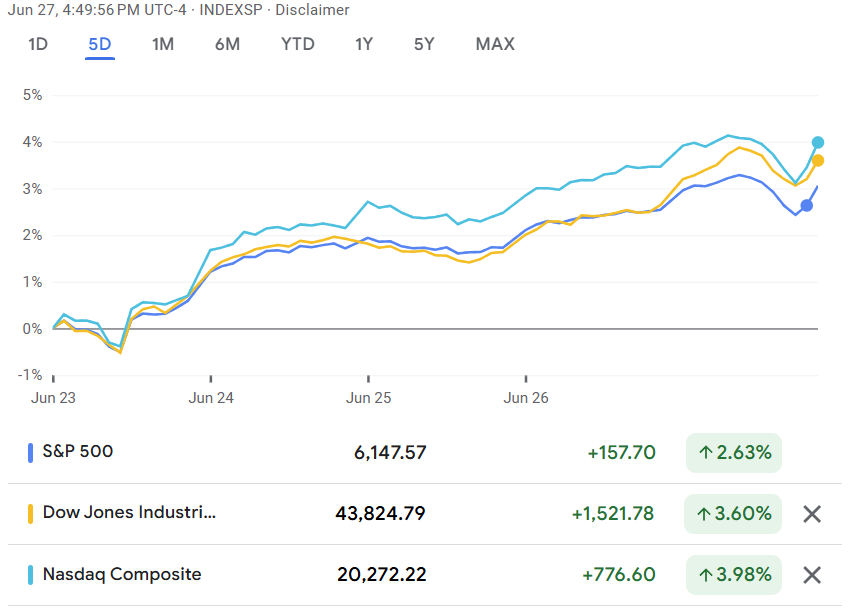Switch to the 1M time range

click(x=163, y=44)
